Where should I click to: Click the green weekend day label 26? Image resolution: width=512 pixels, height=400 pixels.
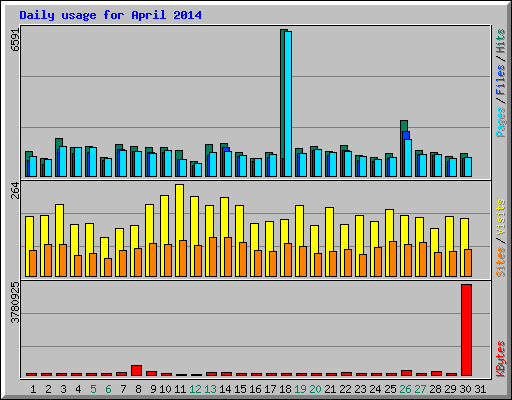[x=405, y=389]
